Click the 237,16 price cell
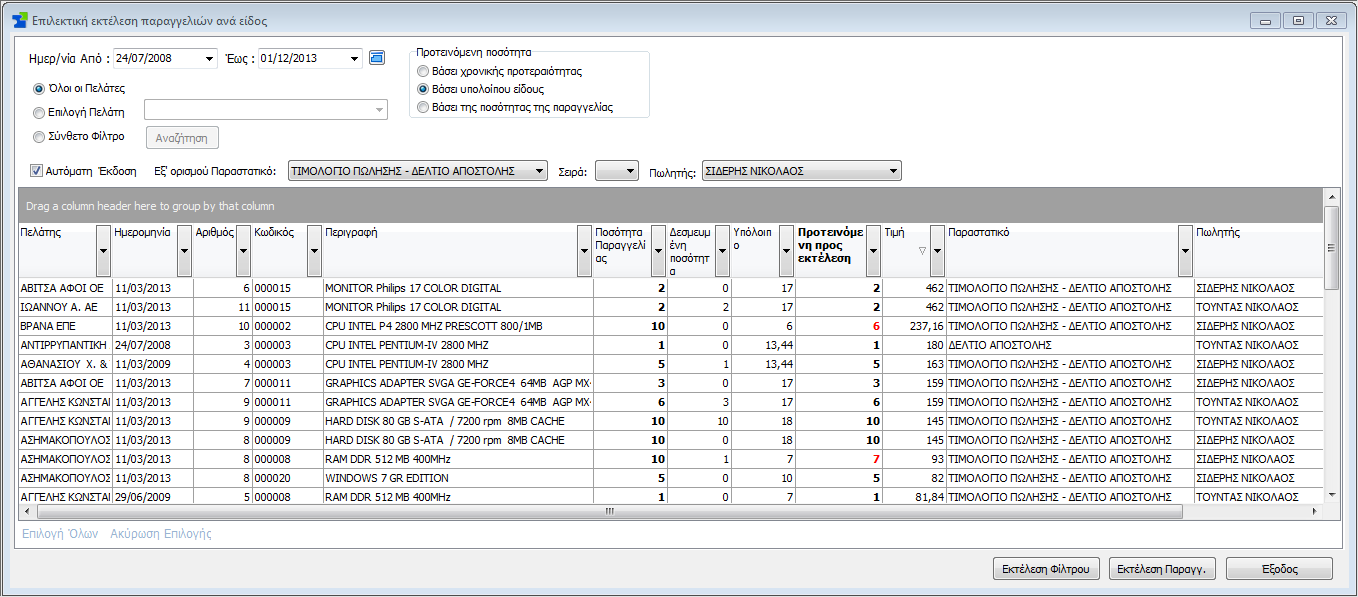1358x597 pixels. (914, 326)
